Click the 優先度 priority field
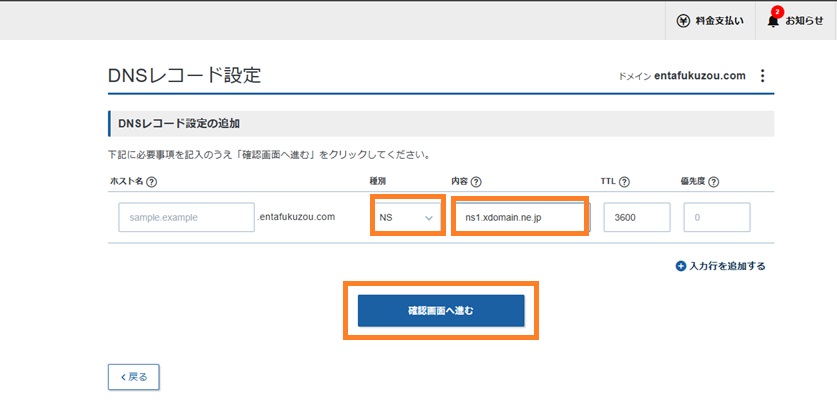Screen dimensions: 837x411 (x=717, y=217)
